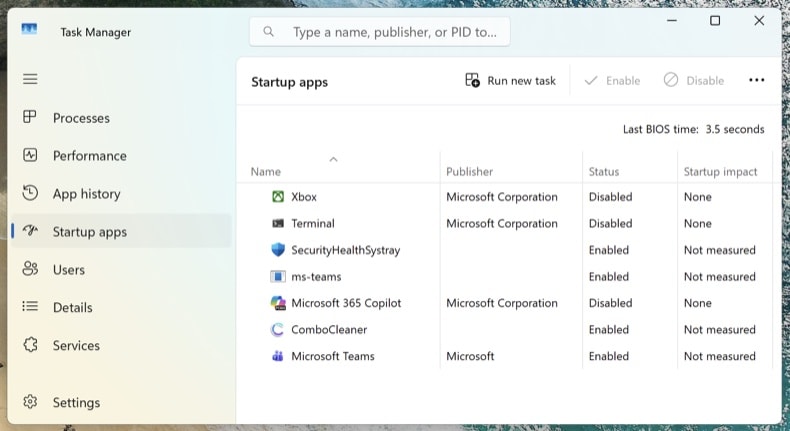Sort by the Publisher column header
Image resolution: width=790 pixels, height=431 pixels.
coord(470,171)
